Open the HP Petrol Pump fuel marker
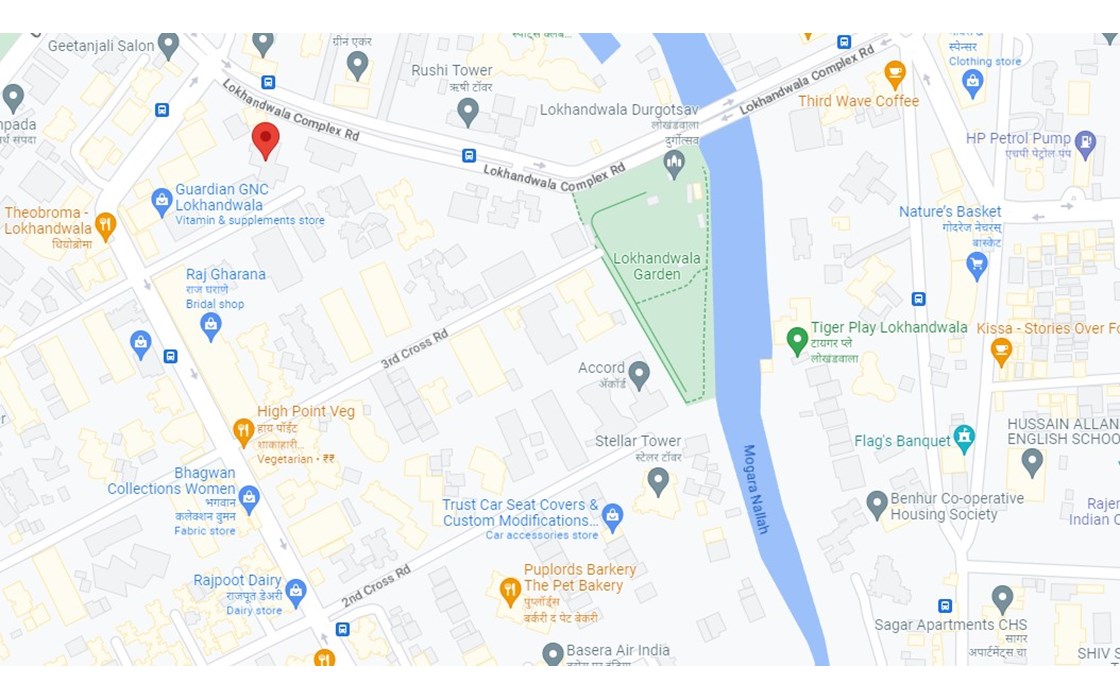Viewport: 1120px width, 700px height. [x=1085, y=144]
